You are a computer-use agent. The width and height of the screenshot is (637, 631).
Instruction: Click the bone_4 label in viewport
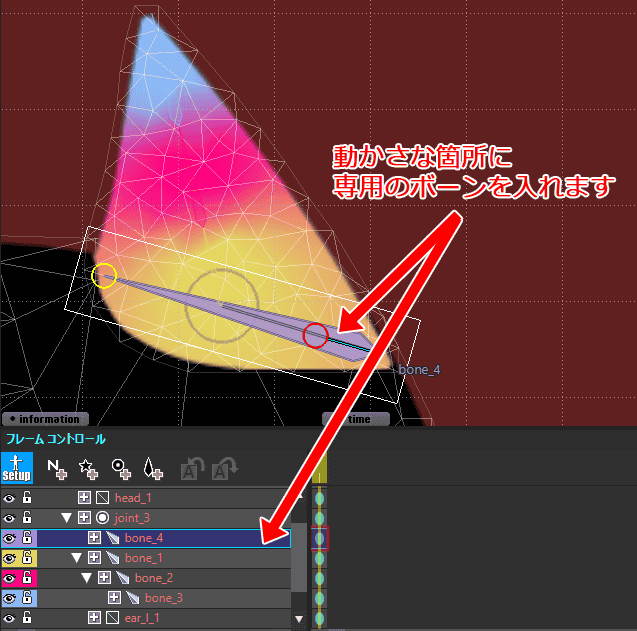point(419,370)
